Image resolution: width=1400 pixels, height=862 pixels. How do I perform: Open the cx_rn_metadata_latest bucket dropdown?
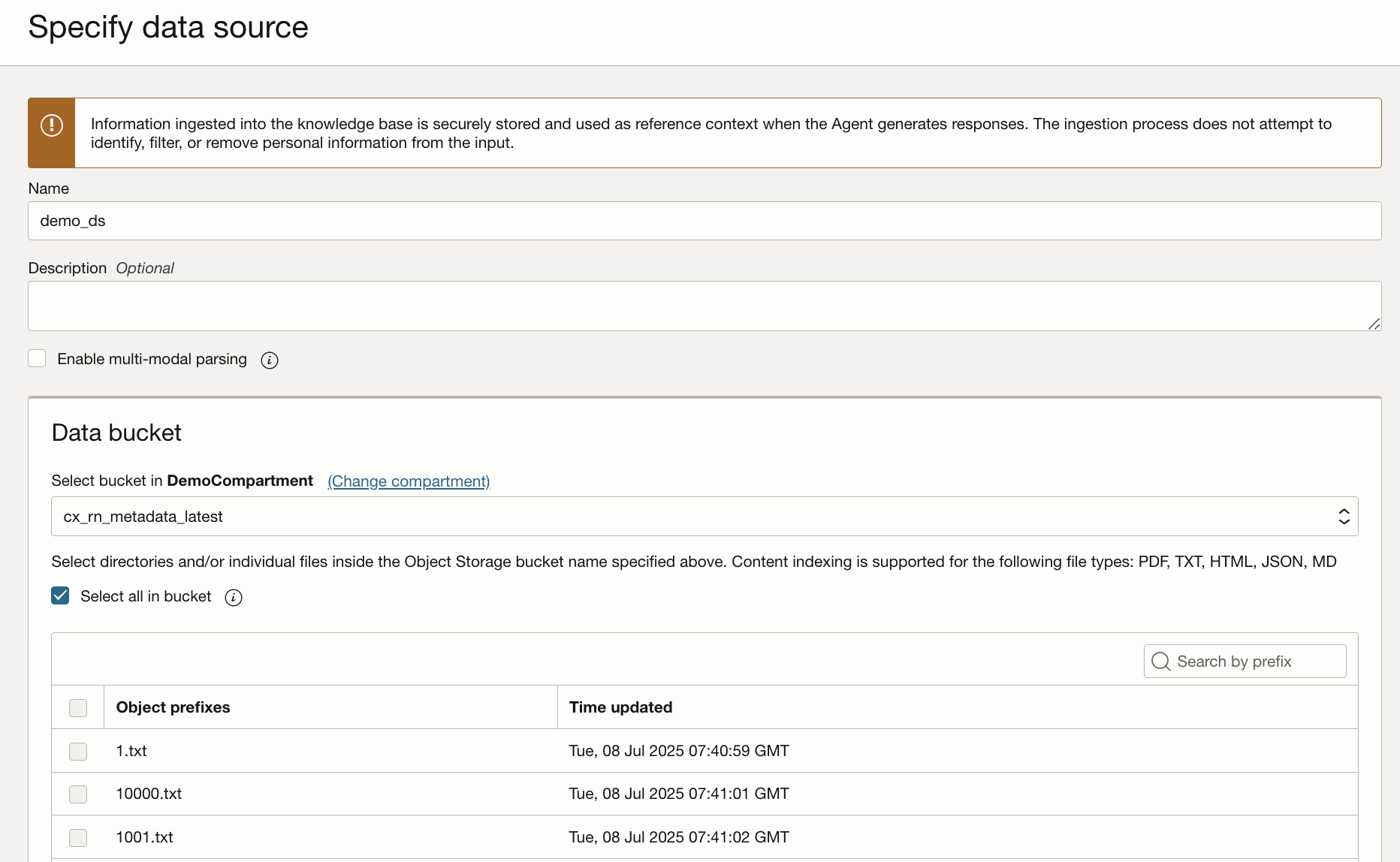click(704, 517)
